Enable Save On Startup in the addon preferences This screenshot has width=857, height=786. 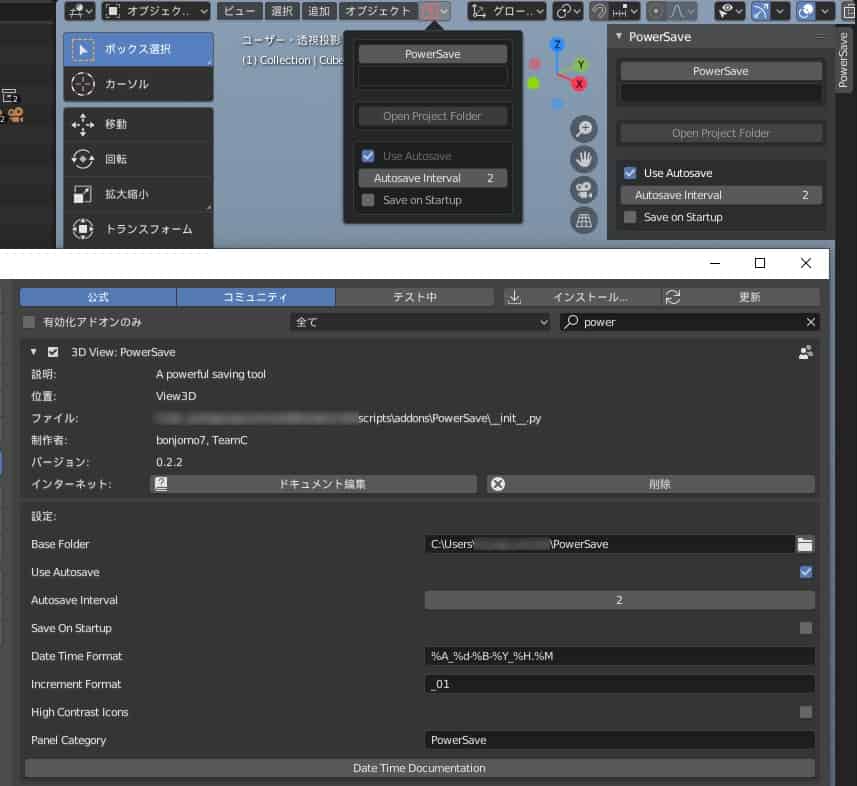click(806, 629)
